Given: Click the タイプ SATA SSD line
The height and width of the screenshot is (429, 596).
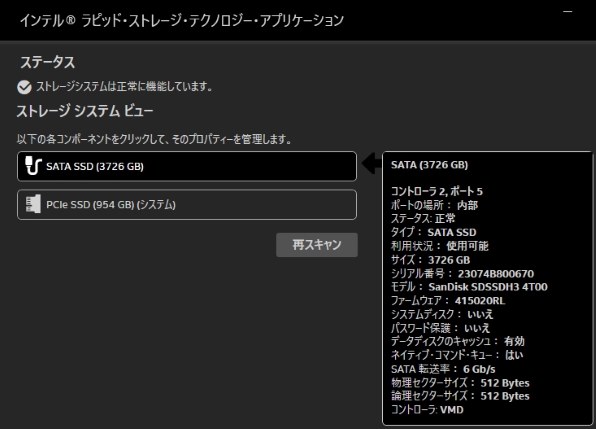Looking at the screenshot, I should pyautogui.click(x=434, y=232).
